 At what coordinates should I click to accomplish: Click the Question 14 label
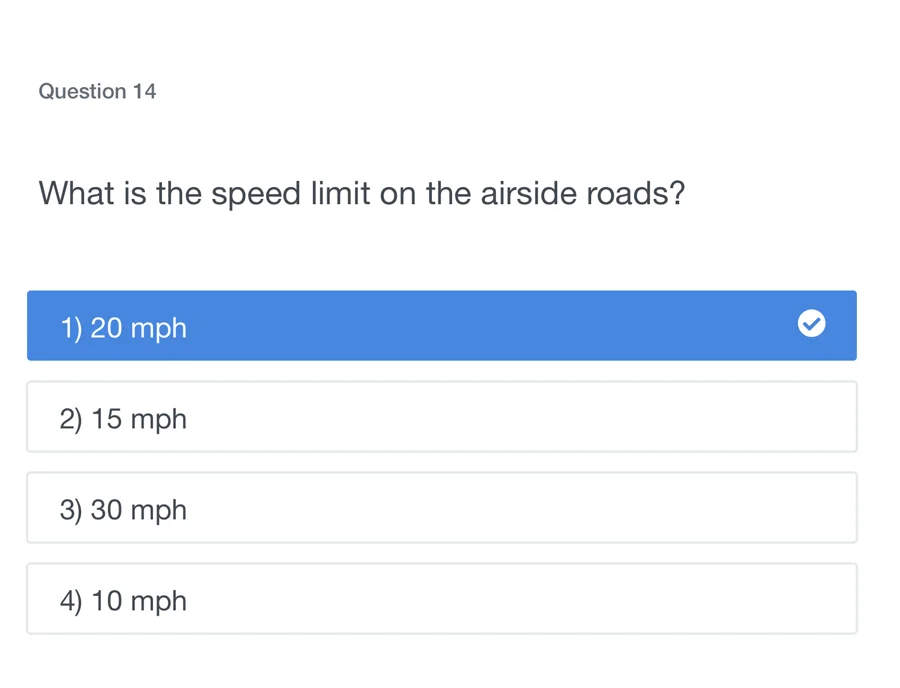click(x=97, y=91)
